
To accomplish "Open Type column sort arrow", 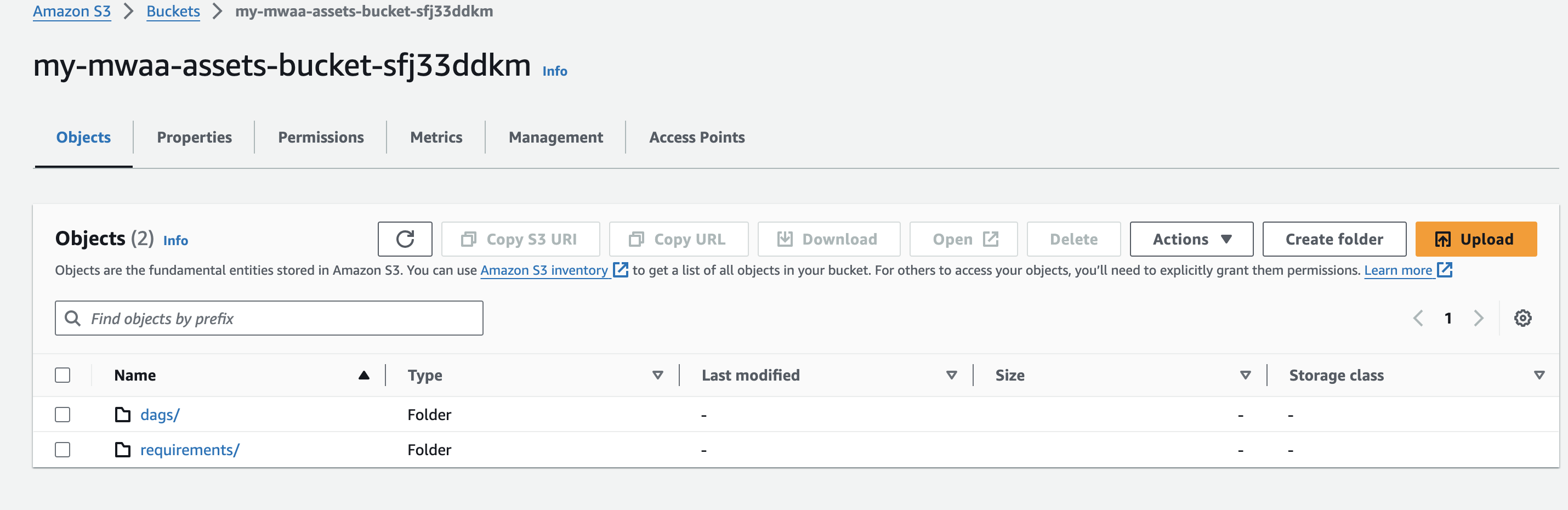I will [657, 375].
